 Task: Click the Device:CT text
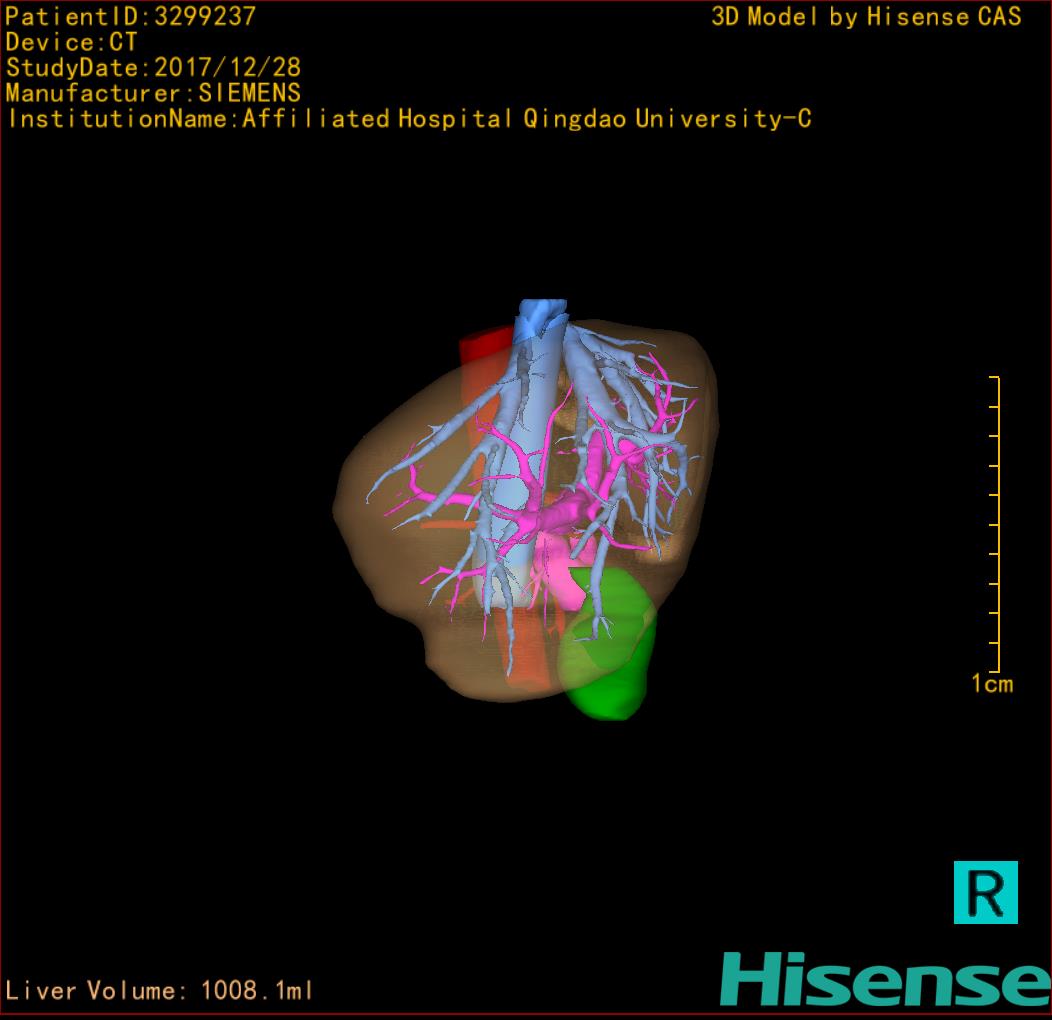tap(71, 42)
